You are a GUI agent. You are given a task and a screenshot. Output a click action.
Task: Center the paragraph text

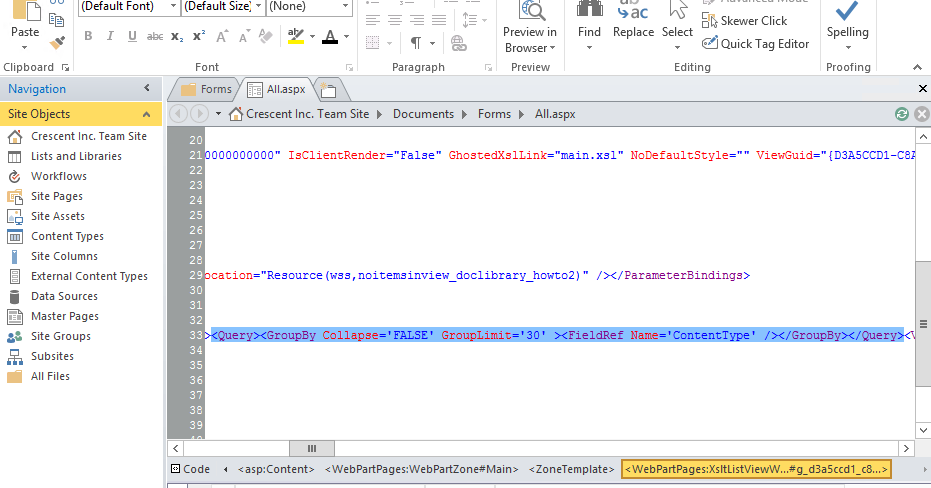(395, 20)
